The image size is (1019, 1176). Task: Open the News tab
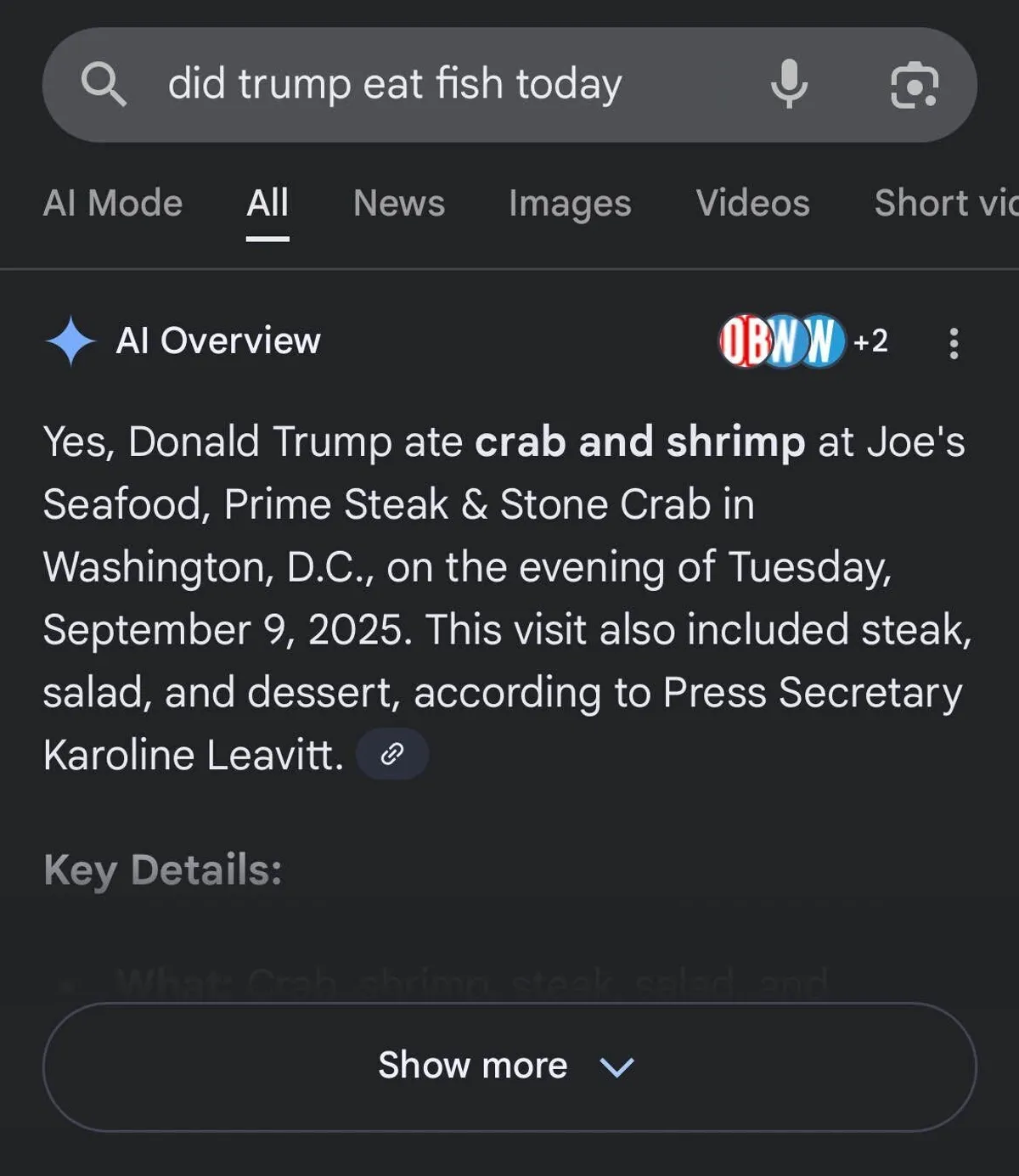click(399, 204)
